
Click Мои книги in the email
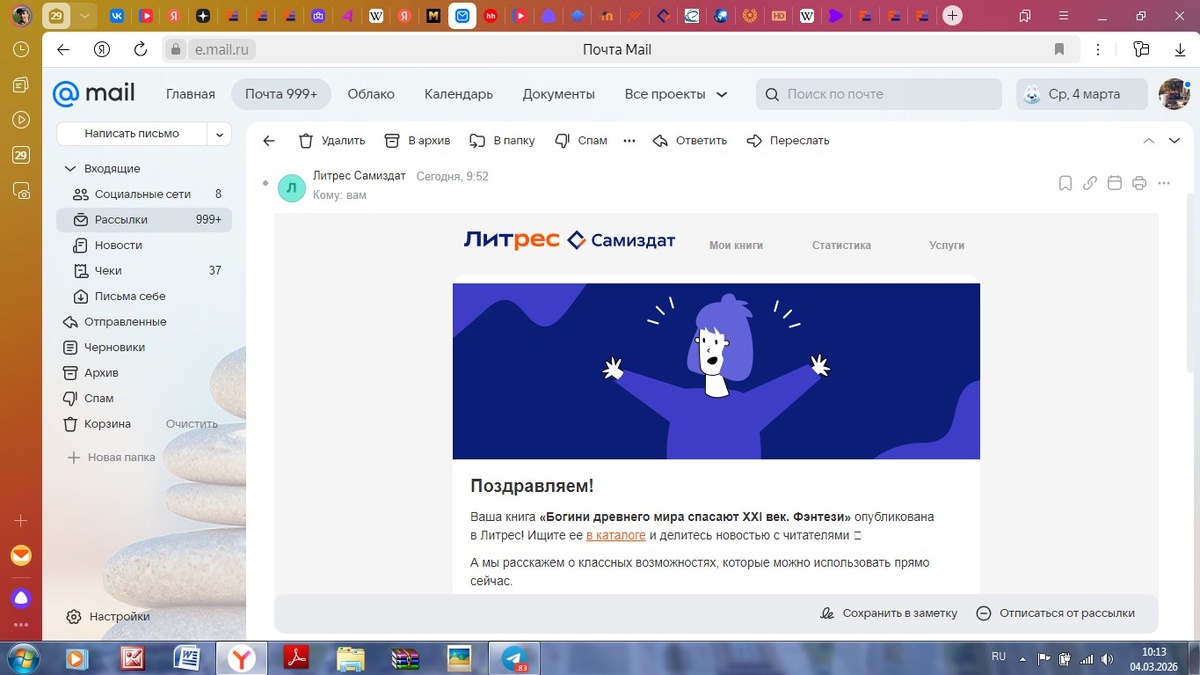point(736,245)
